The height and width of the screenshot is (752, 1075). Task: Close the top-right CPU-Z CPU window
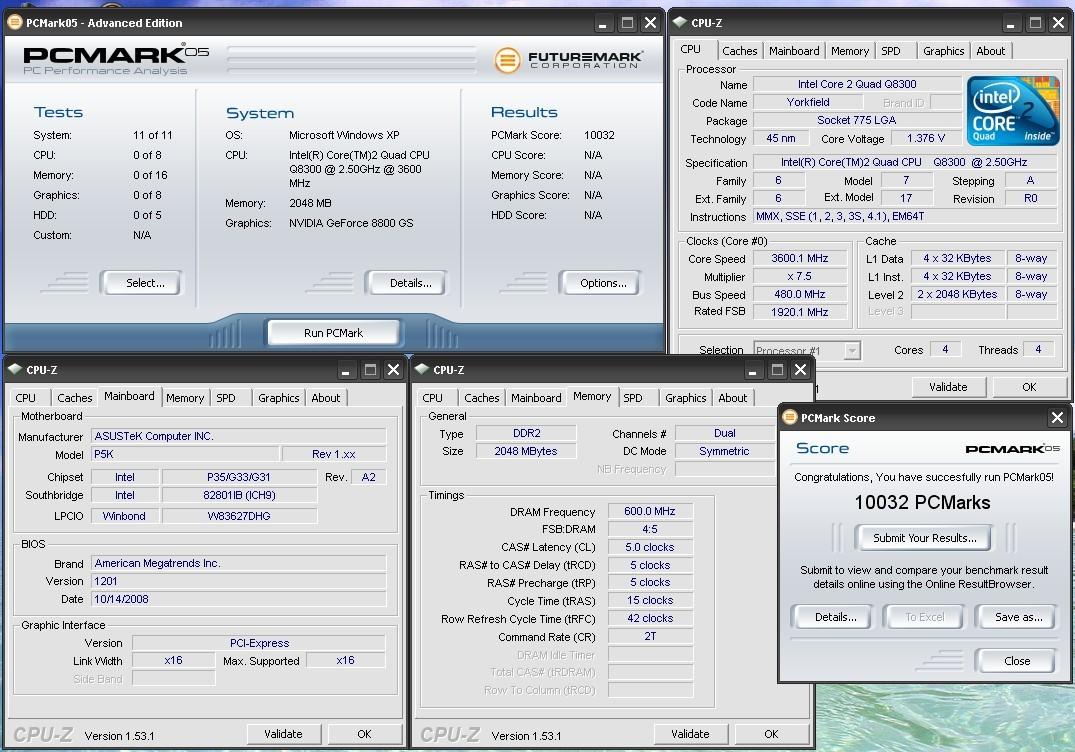click(x=1059, y=23)
